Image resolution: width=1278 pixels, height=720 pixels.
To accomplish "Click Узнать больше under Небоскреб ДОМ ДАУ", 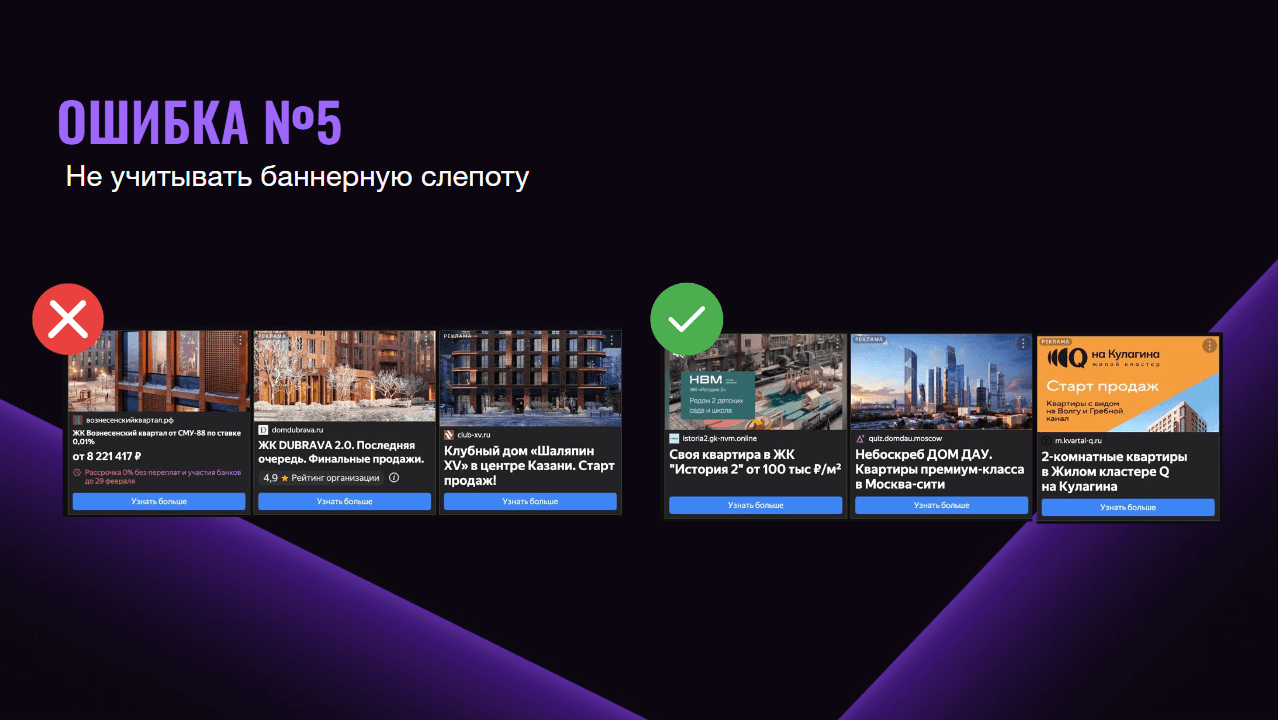I will 941,505.
